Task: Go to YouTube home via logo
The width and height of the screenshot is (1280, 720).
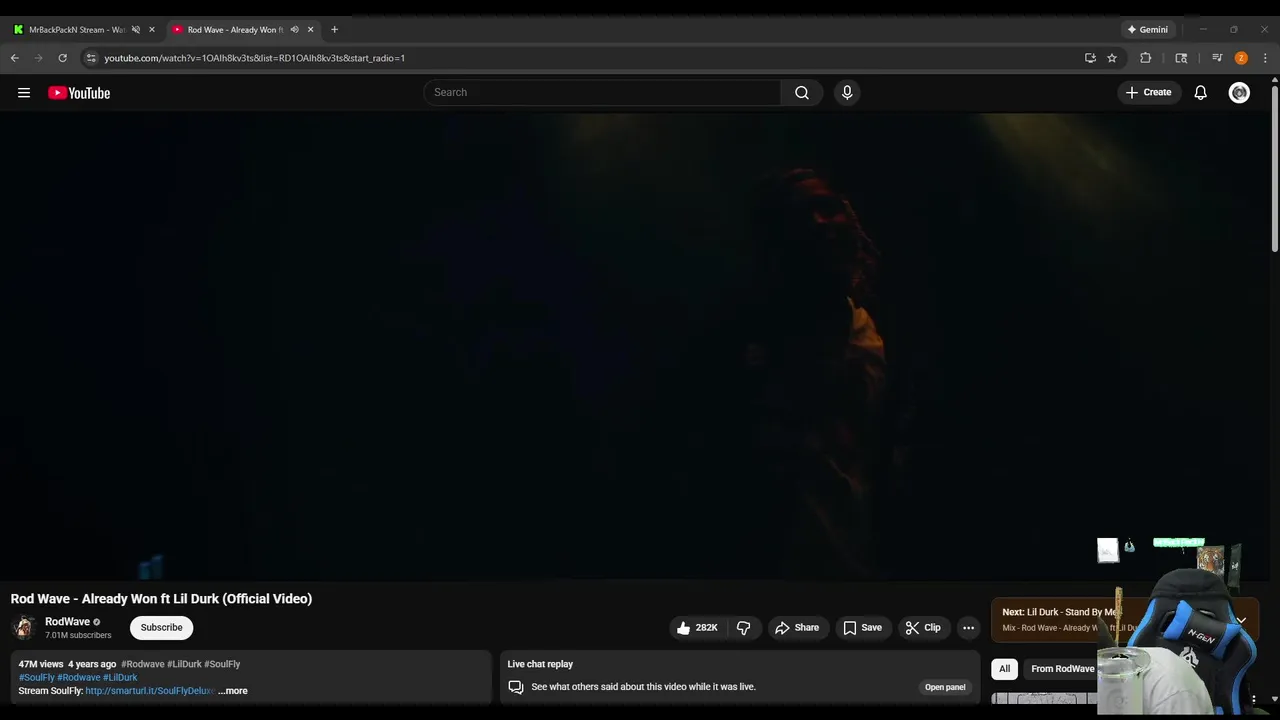Action: point(79,93)
